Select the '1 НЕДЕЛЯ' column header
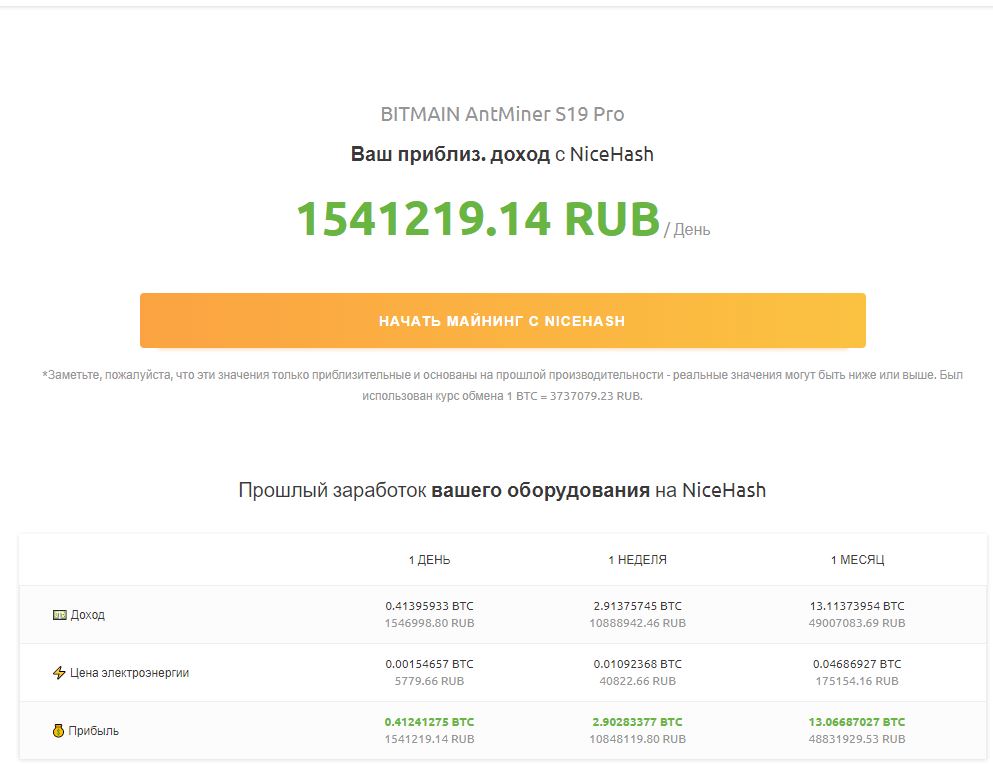Screen dimensions: 993x766 point(637,560)
